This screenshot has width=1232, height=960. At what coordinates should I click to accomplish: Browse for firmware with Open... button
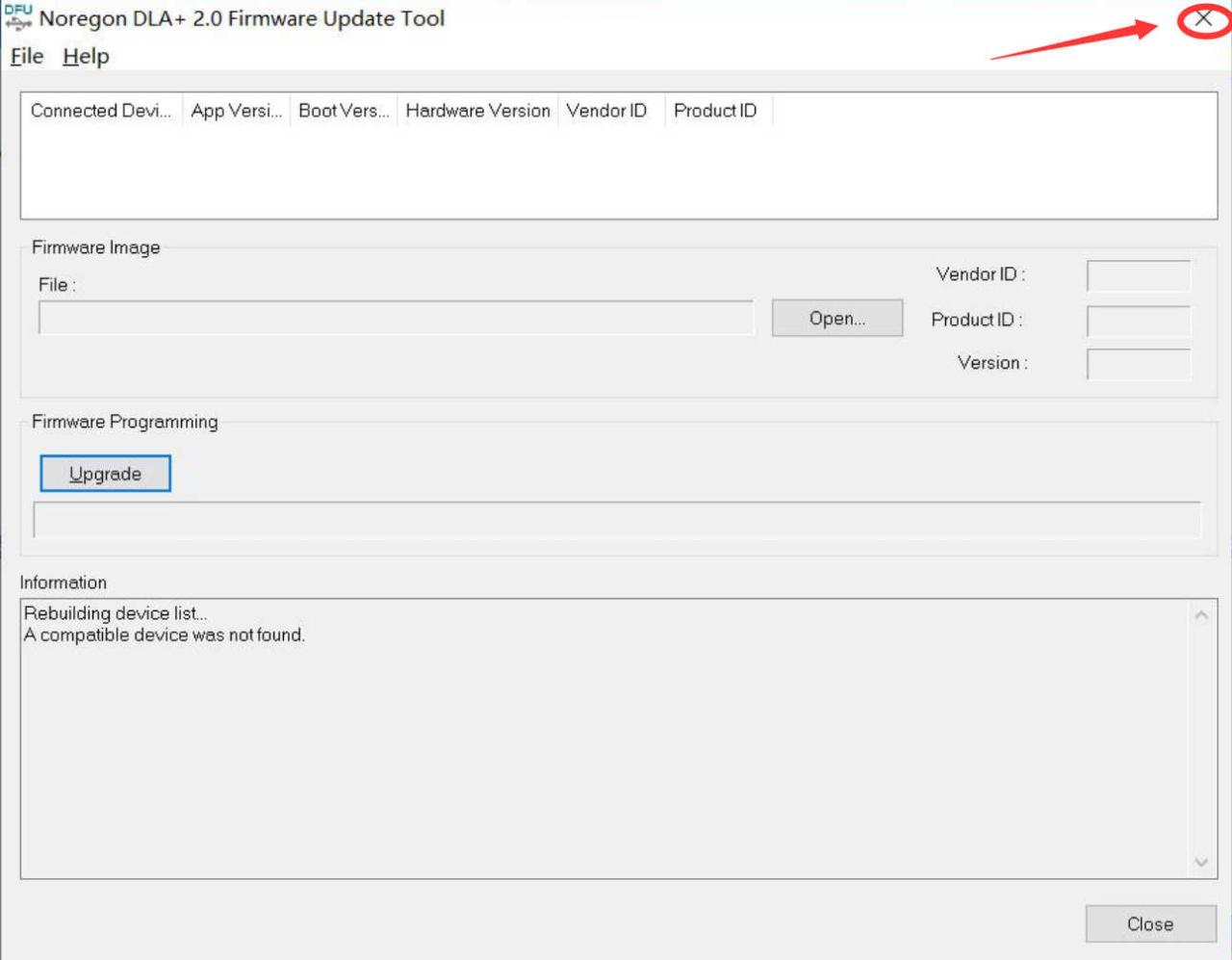[837, 318]
